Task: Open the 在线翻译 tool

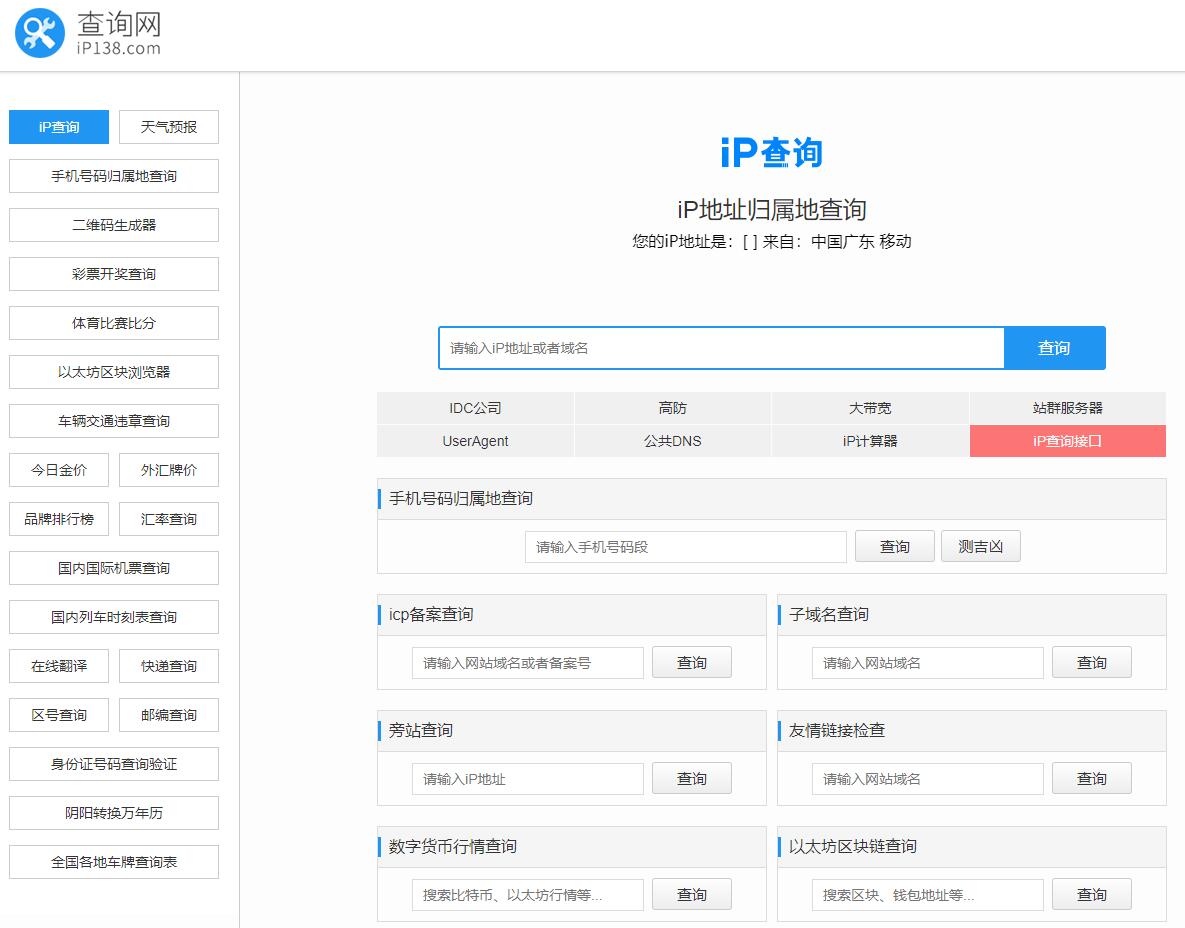Action: point(58,666)
